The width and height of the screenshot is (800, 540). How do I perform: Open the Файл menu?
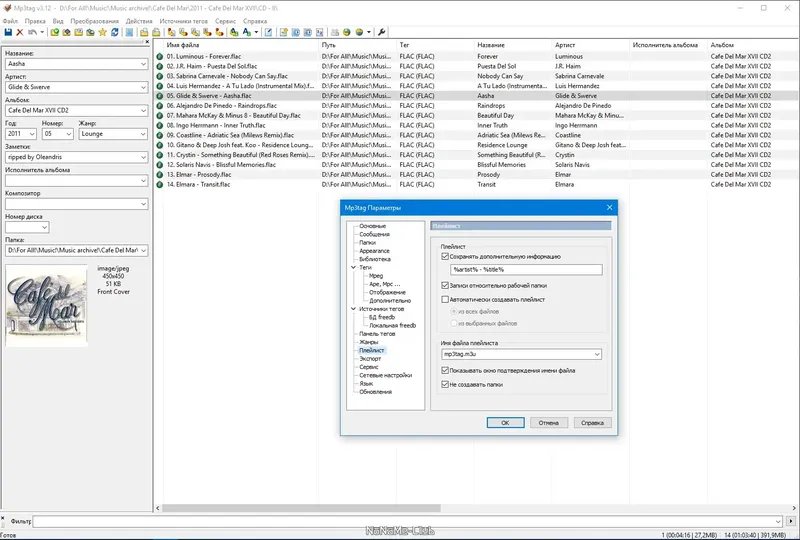click(10, 21)
